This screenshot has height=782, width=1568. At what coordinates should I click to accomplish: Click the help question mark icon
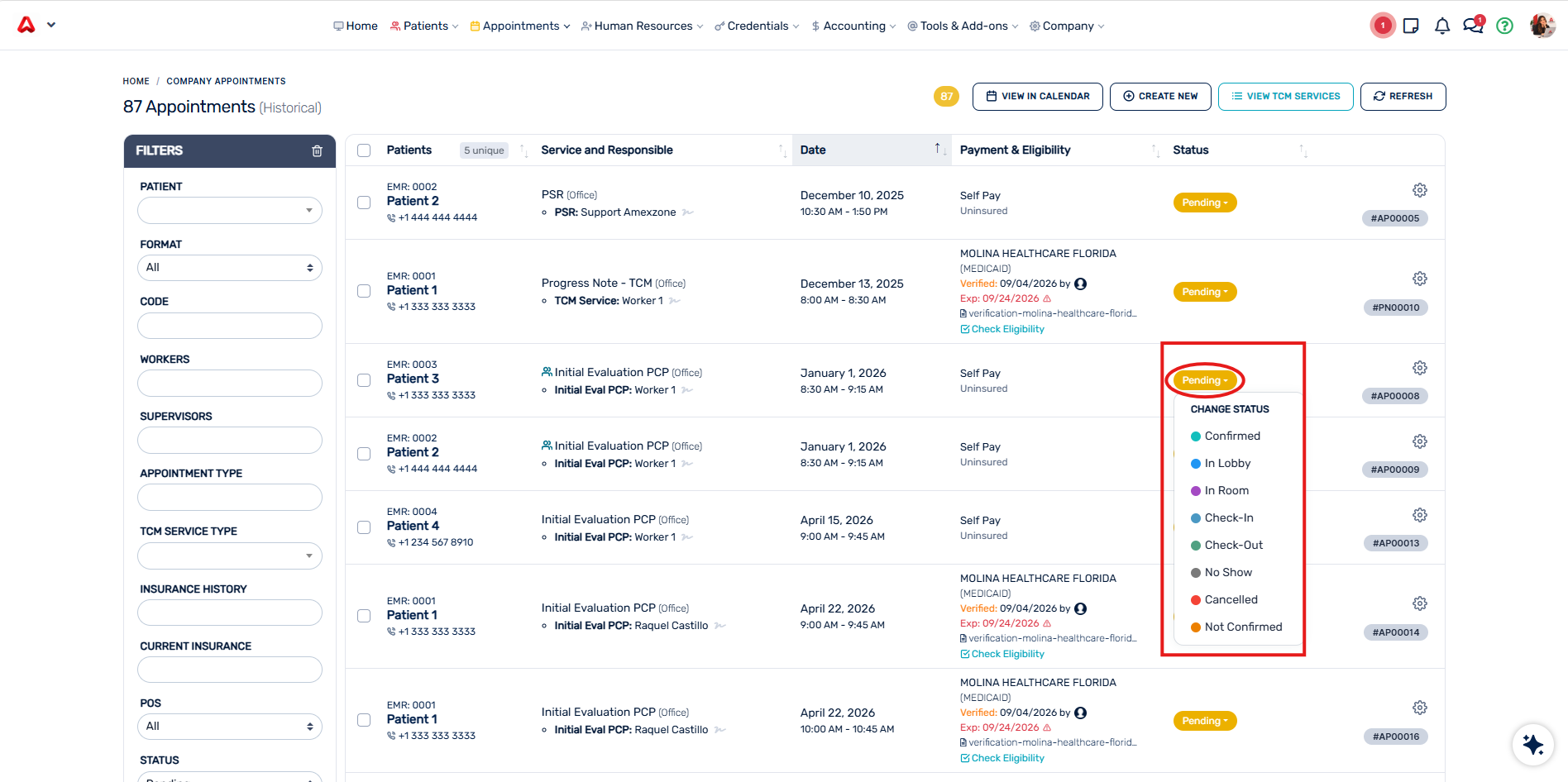(x=1505, y=26)
